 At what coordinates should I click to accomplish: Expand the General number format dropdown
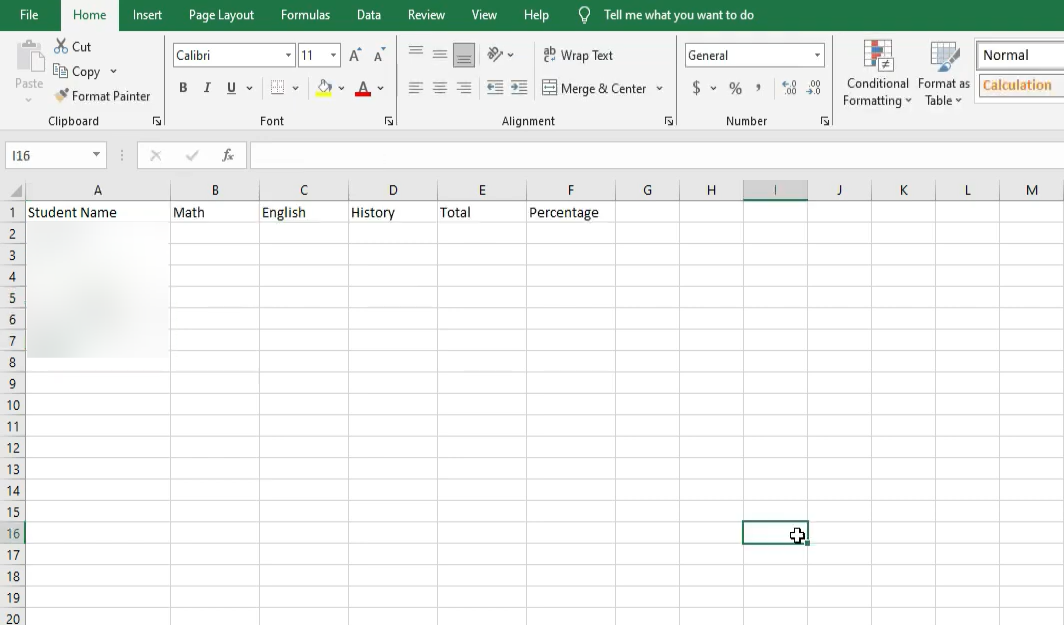click(x=817, y=56)
